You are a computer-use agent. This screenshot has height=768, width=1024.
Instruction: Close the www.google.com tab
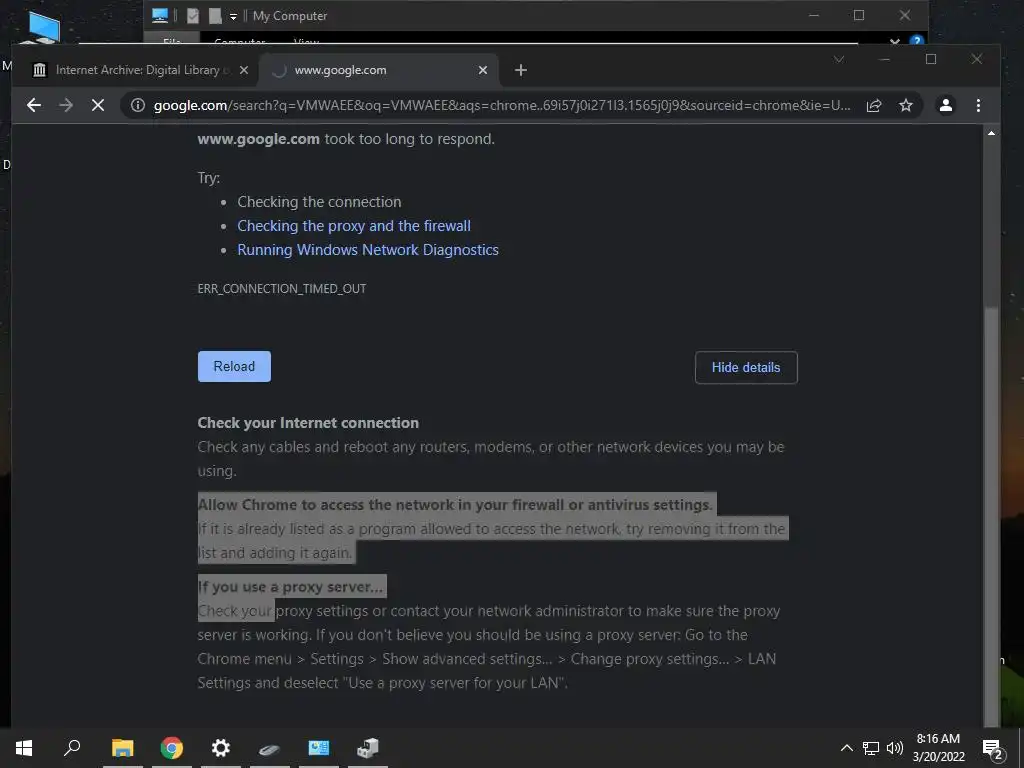click(x=483, y=70)
